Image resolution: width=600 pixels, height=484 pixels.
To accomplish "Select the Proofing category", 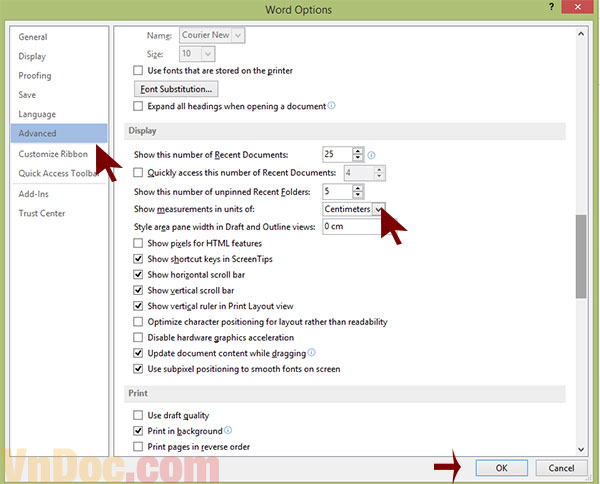I will [x=35, y=75].
